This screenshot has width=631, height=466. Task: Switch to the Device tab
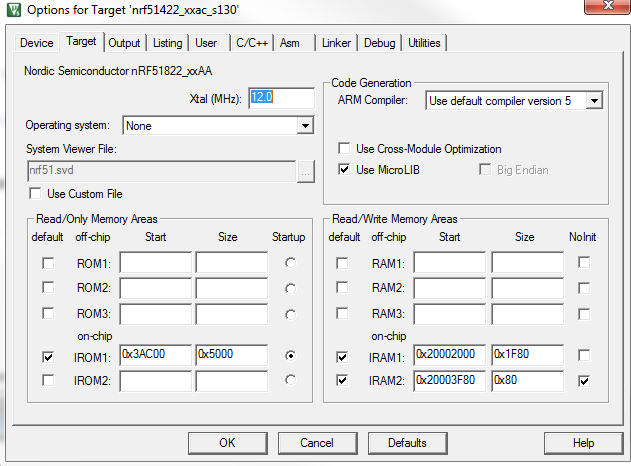[x=37, y=43]
